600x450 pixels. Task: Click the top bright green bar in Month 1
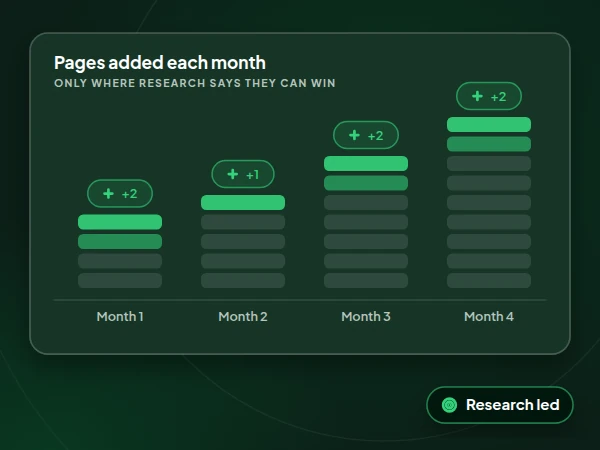pos(120,222)
